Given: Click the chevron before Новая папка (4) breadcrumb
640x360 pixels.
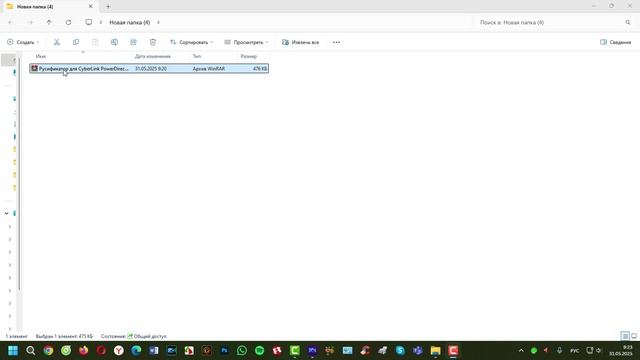Looking at the screenshot, I should point(101,22).
